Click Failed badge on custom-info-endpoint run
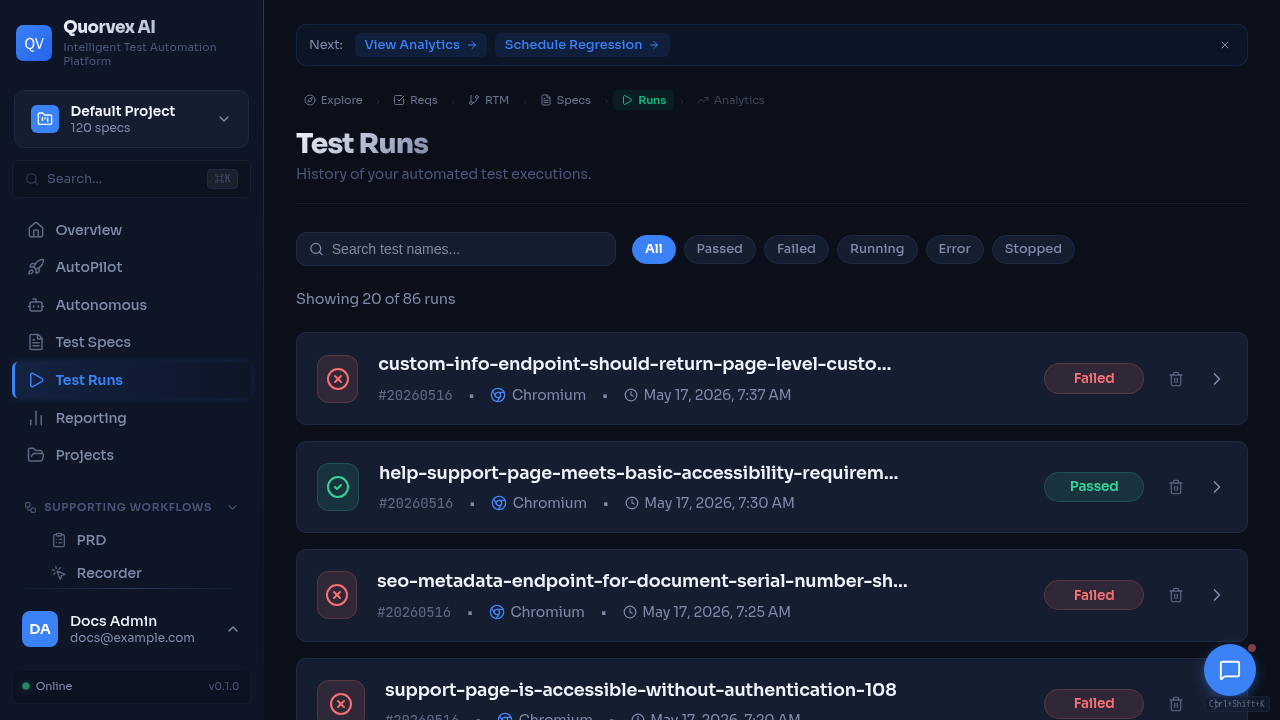This screenshot has width=1280, height=720. (1094, 379)
